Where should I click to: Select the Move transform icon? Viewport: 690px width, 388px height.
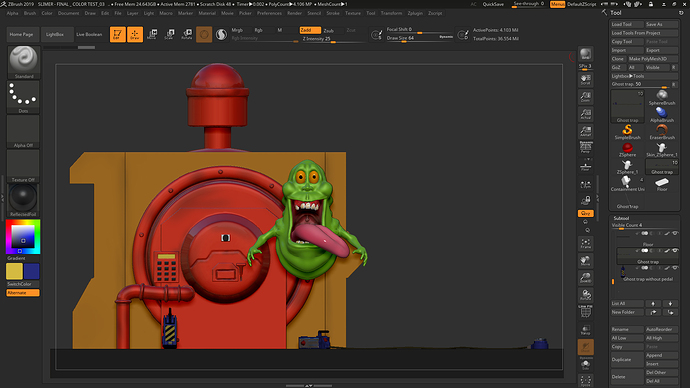coord(152,34)
